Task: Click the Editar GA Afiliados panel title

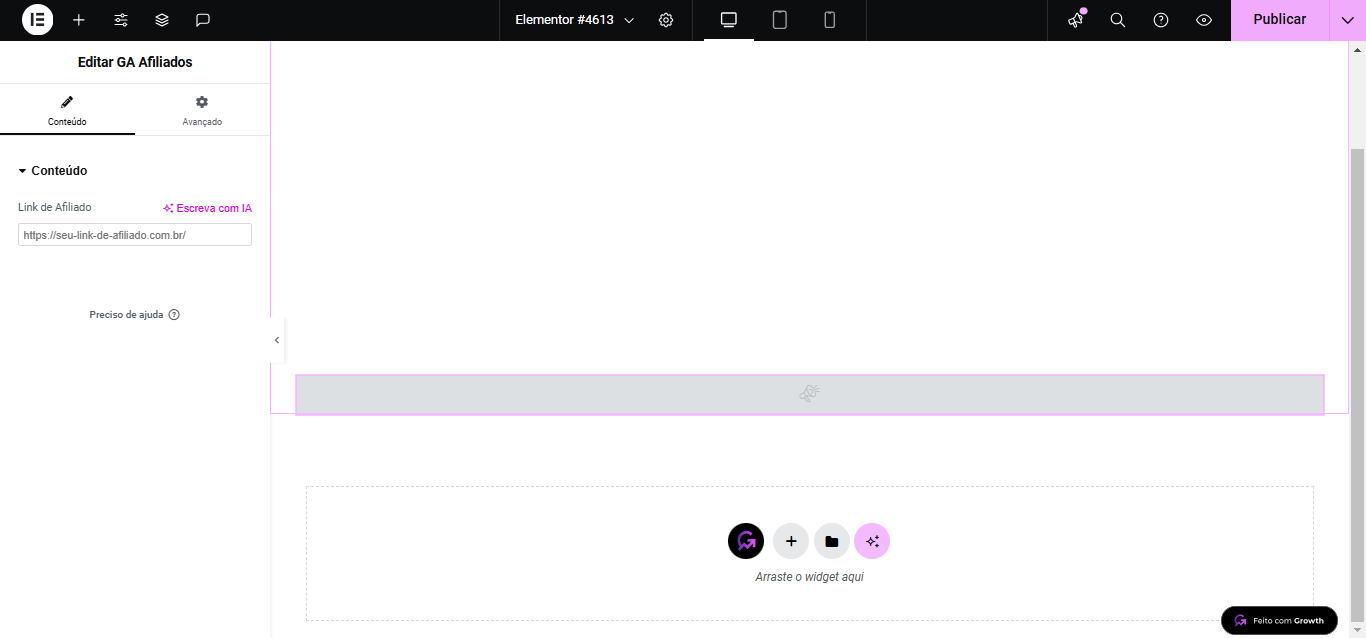Action: [x=135, y=62]
